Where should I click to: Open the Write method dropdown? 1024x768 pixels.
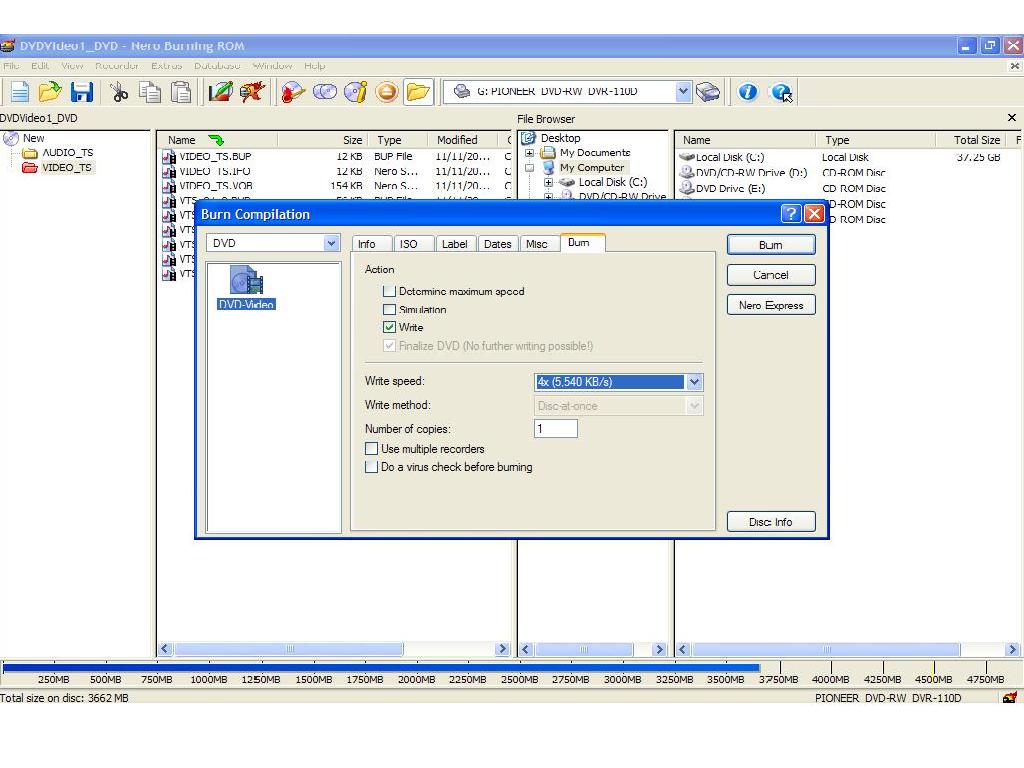coord(694,406)
